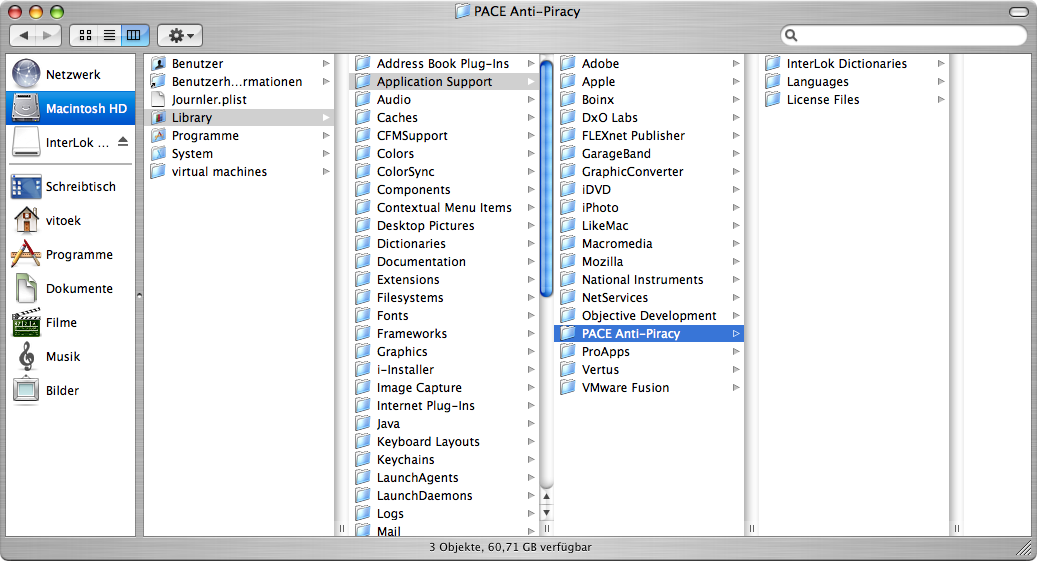
Task: Select the Adobe folder icon
Action: 567,64
